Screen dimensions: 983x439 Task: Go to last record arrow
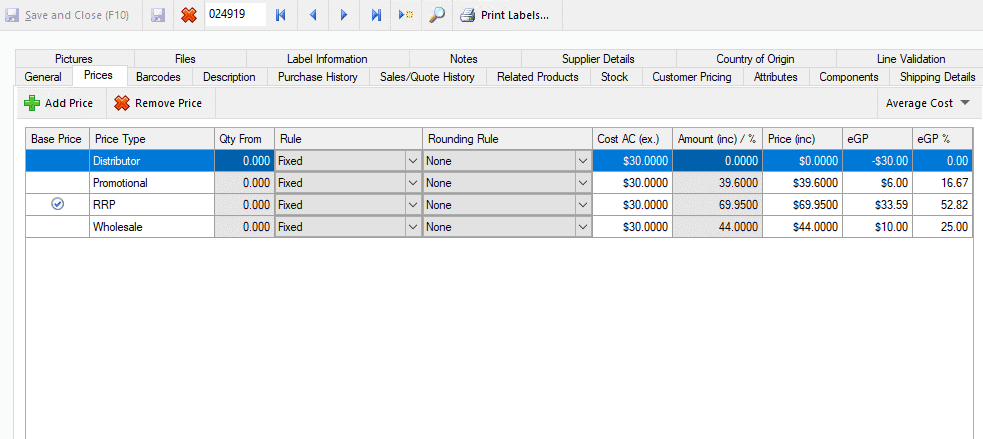376,15
